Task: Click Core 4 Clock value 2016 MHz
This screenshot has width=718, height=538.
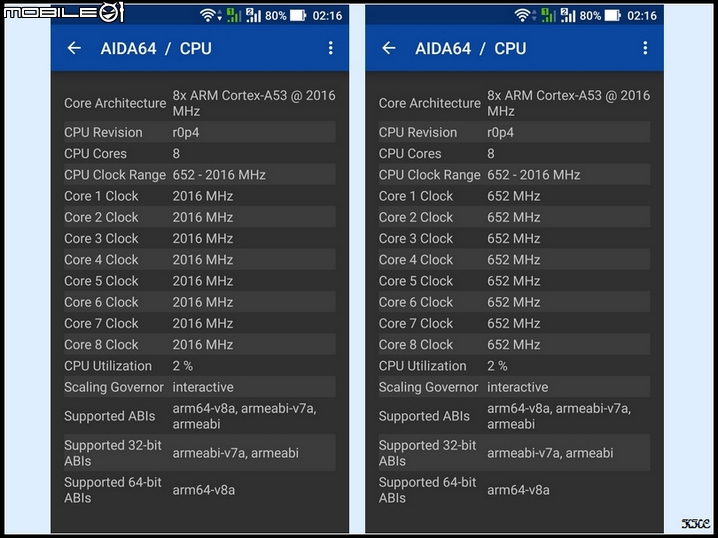Action: [x=203, y=260]
